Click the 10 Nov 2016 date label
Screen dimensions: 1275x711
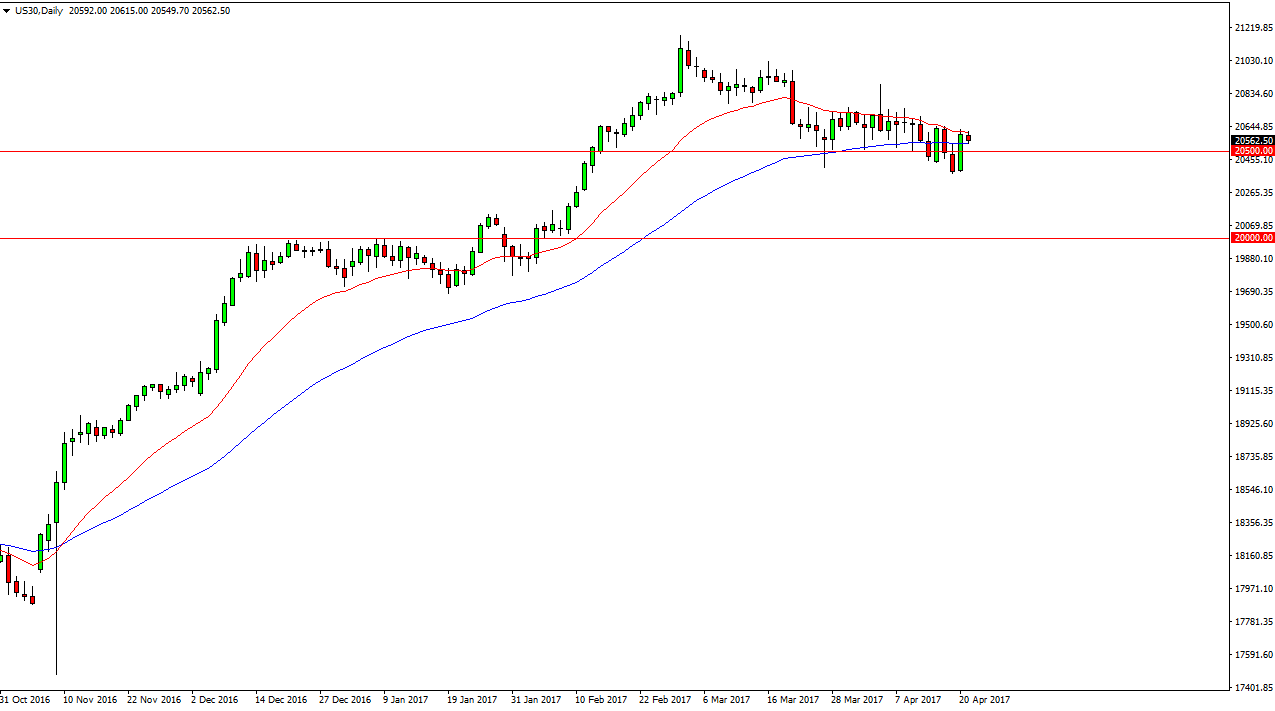pyautogui.click(x=89, y=700)
